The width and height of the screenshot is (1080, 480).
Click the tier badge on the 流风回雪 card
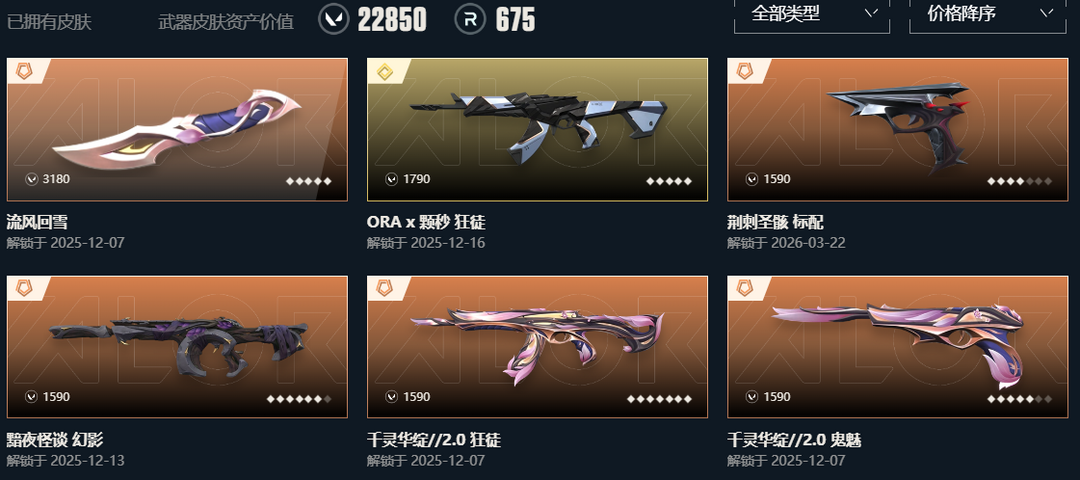point(24,71)
